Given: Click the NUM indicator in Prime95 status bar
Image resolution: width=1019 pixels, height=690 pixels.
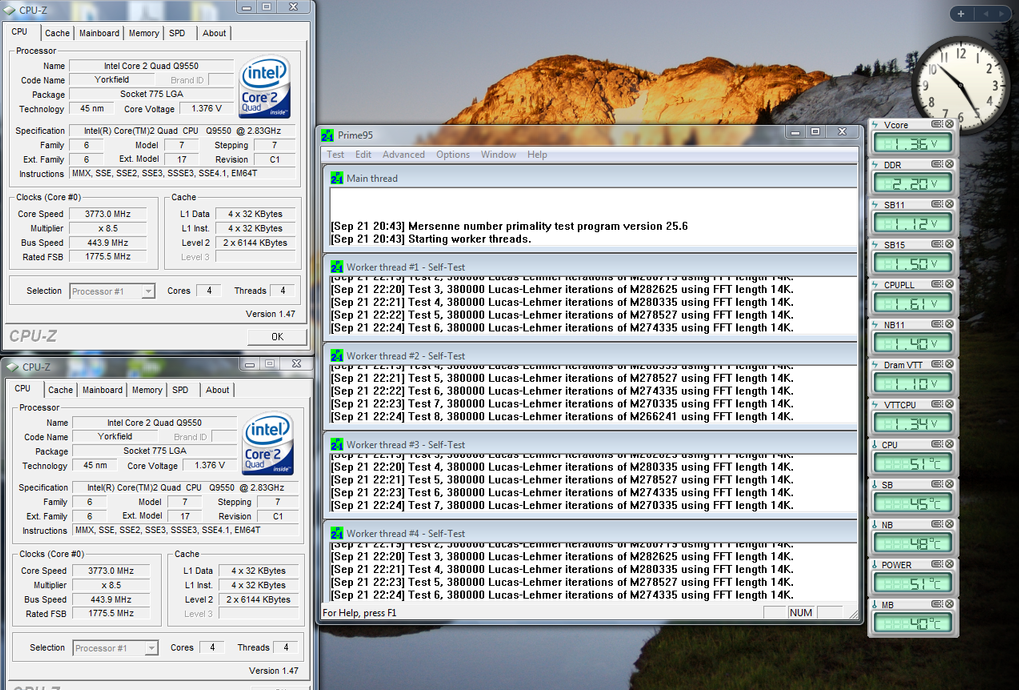Looking at the screenshot, I should click(801, 613).
